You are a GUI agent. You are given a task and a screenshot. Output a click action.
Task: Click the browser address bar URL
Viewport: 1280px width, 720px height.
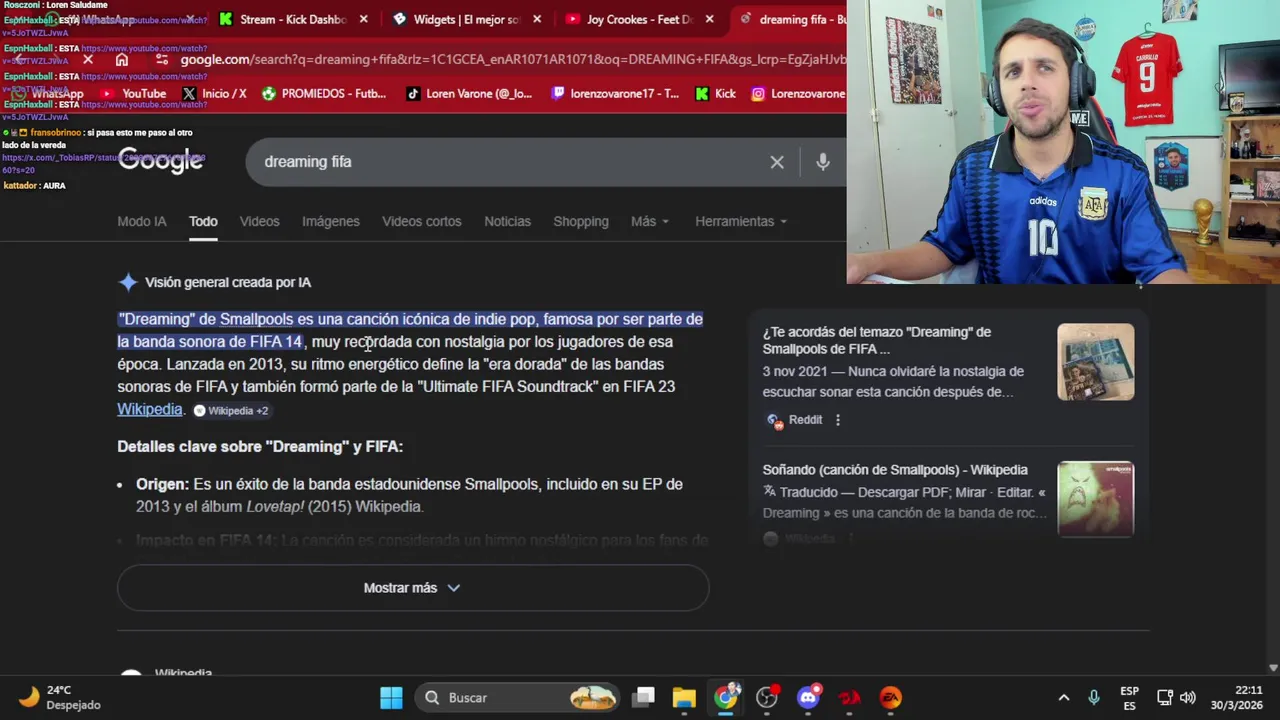pos(513,59)
